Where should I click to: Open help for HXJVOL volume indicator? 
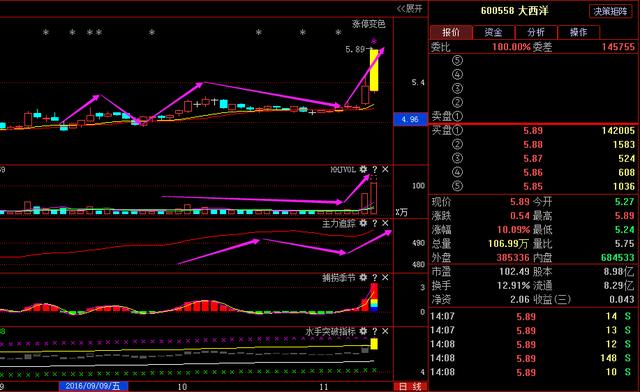point(375,169)
